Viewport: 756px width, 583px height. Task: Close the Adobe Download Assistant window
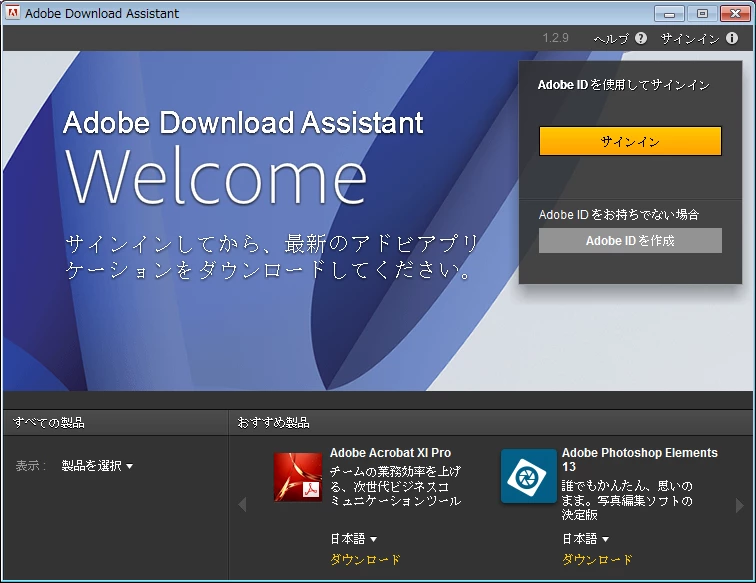735,14
